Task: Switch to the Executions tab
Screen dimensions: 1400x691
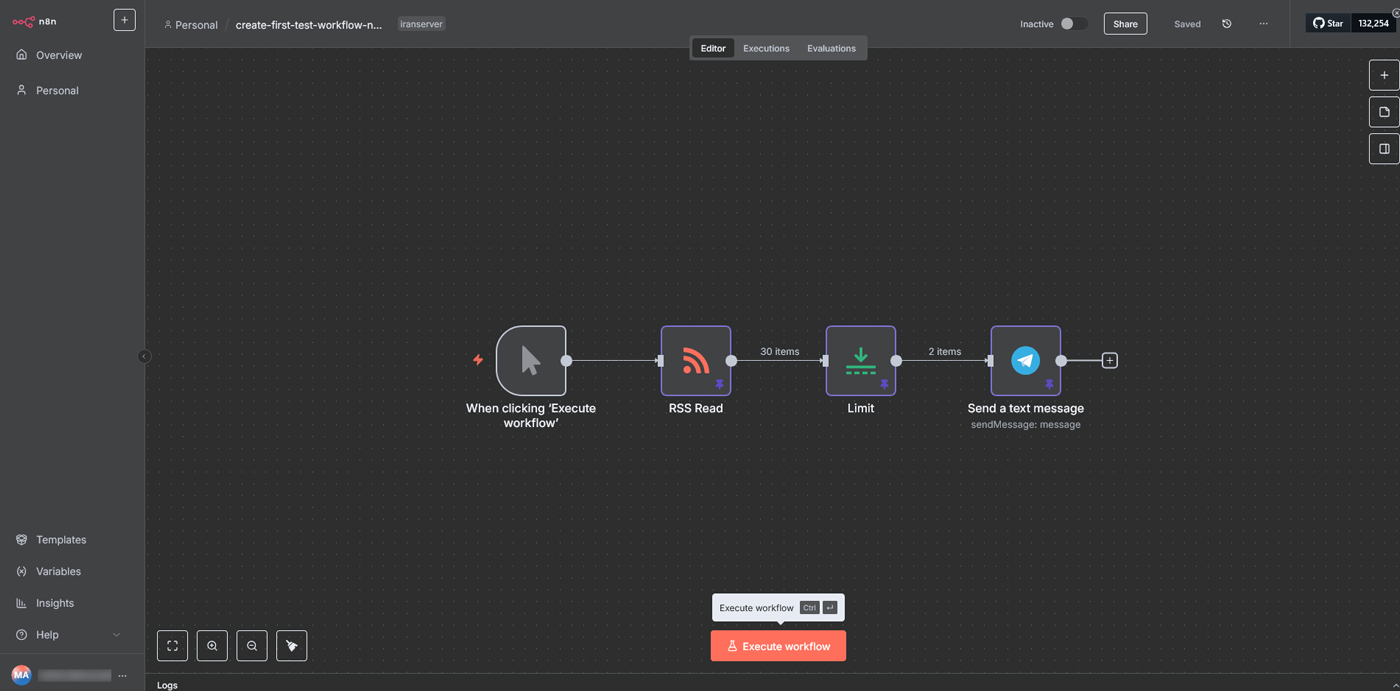Action: click(x=766, y=48)
